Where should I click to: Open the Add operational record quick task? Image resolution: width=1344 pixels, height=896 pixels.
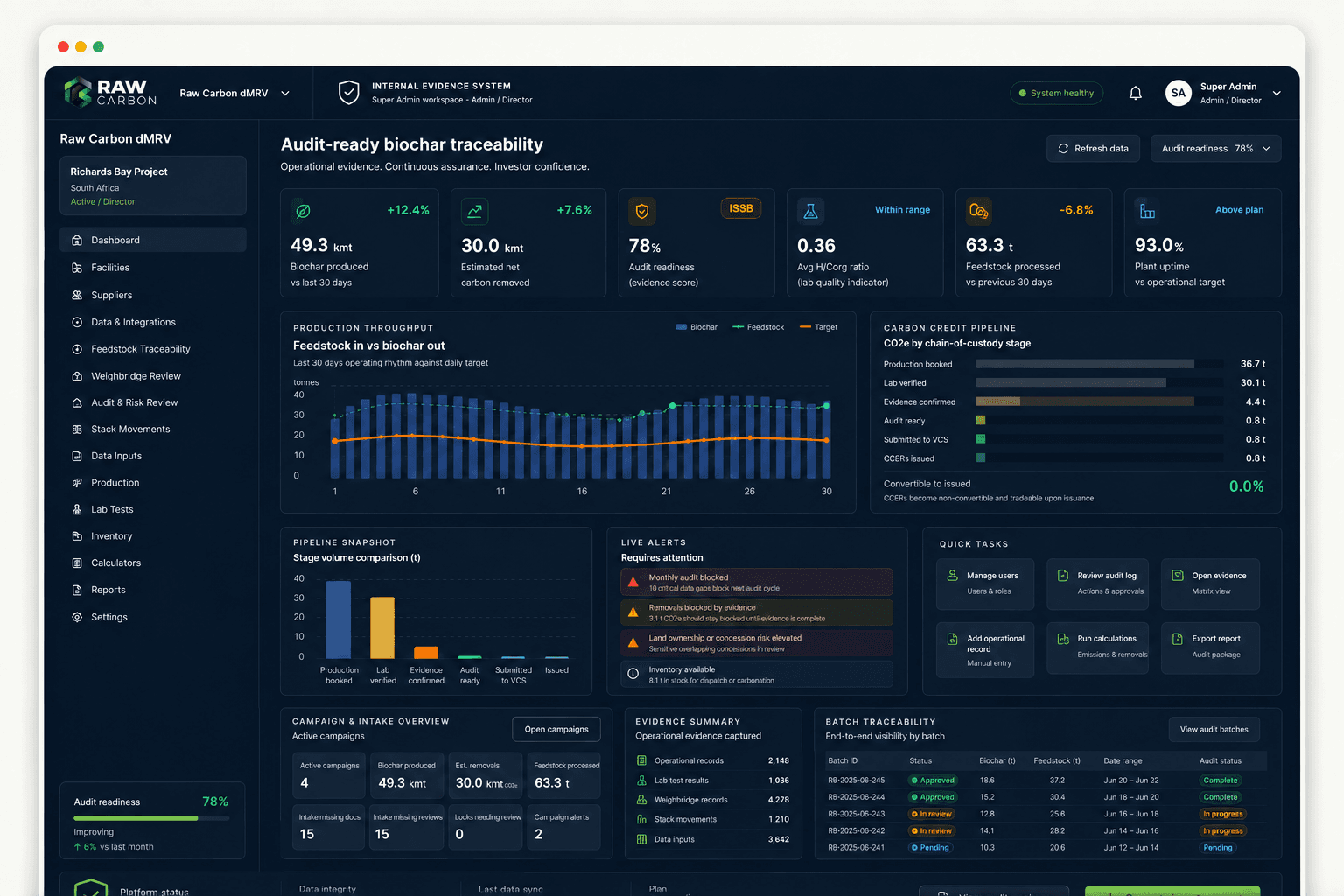[985, 650]
